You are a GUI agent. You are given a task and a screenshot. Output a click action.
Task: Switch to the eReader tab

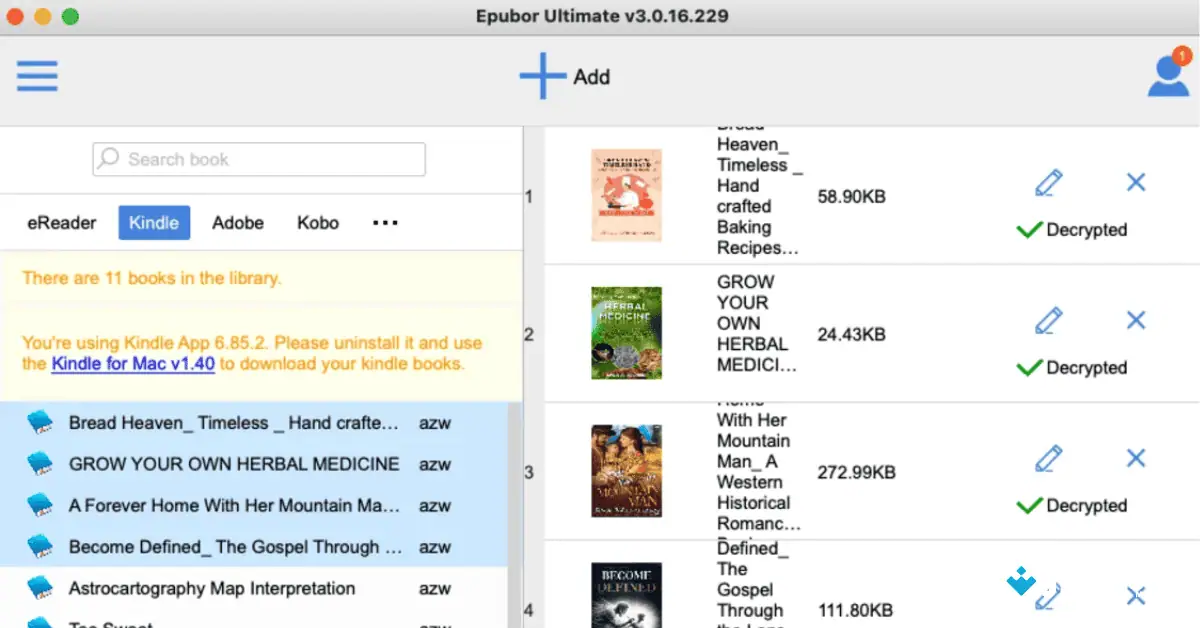[x=61, y=222]
